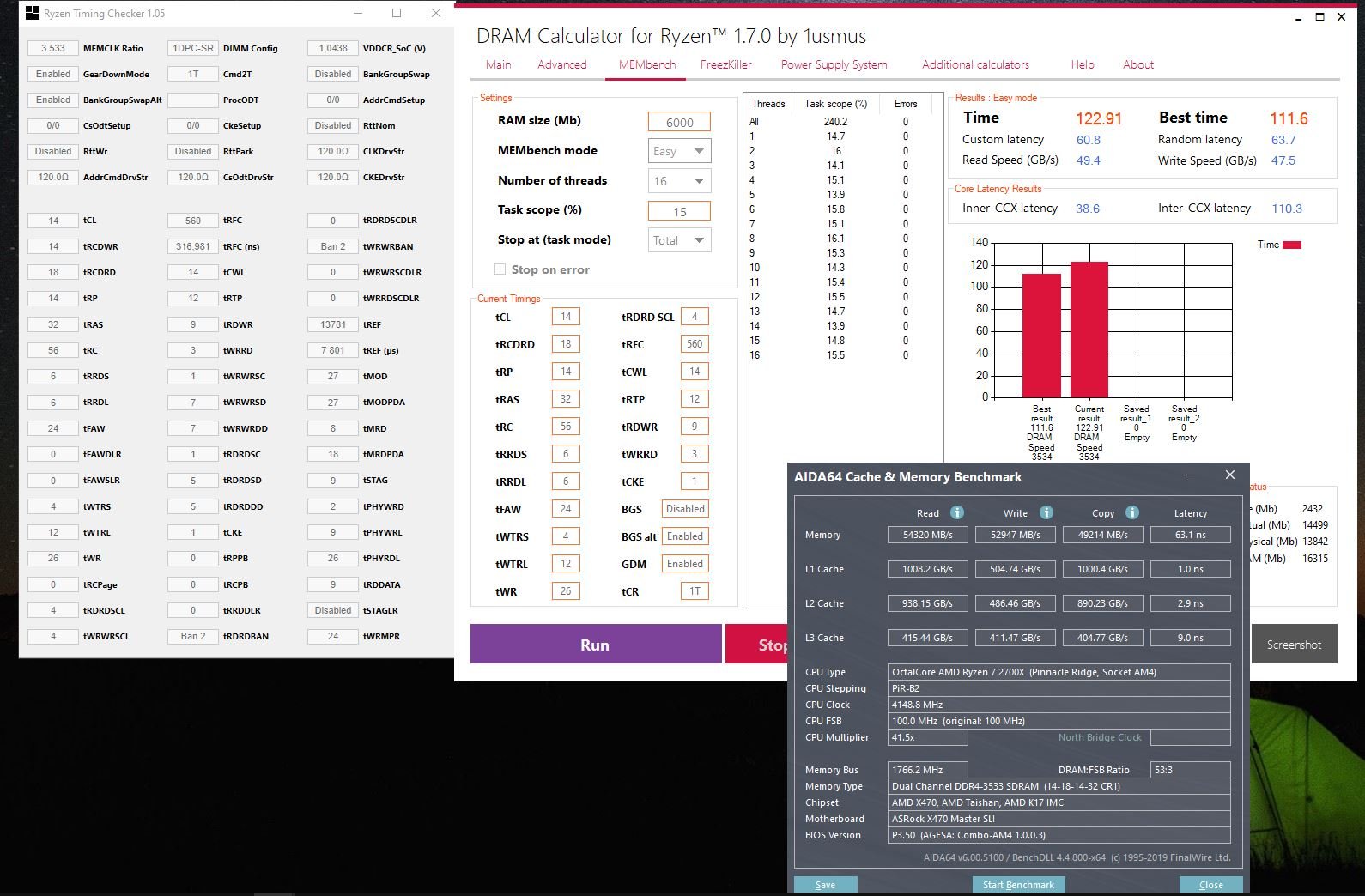Viewport: 1365px width, 896px height.
Task: Click the Current result chart bar
Action: 1089,329
